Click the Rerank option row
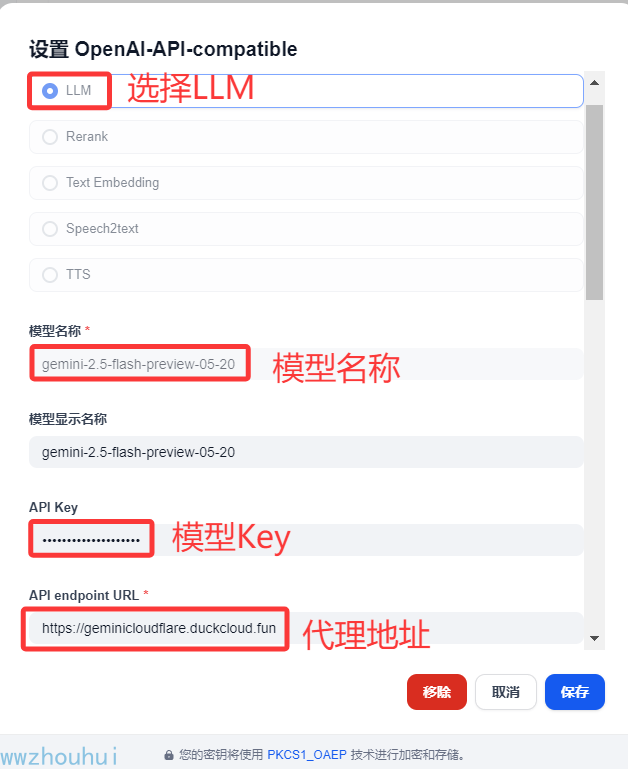Viewport: 628px width, 769px height. point(306,137)
